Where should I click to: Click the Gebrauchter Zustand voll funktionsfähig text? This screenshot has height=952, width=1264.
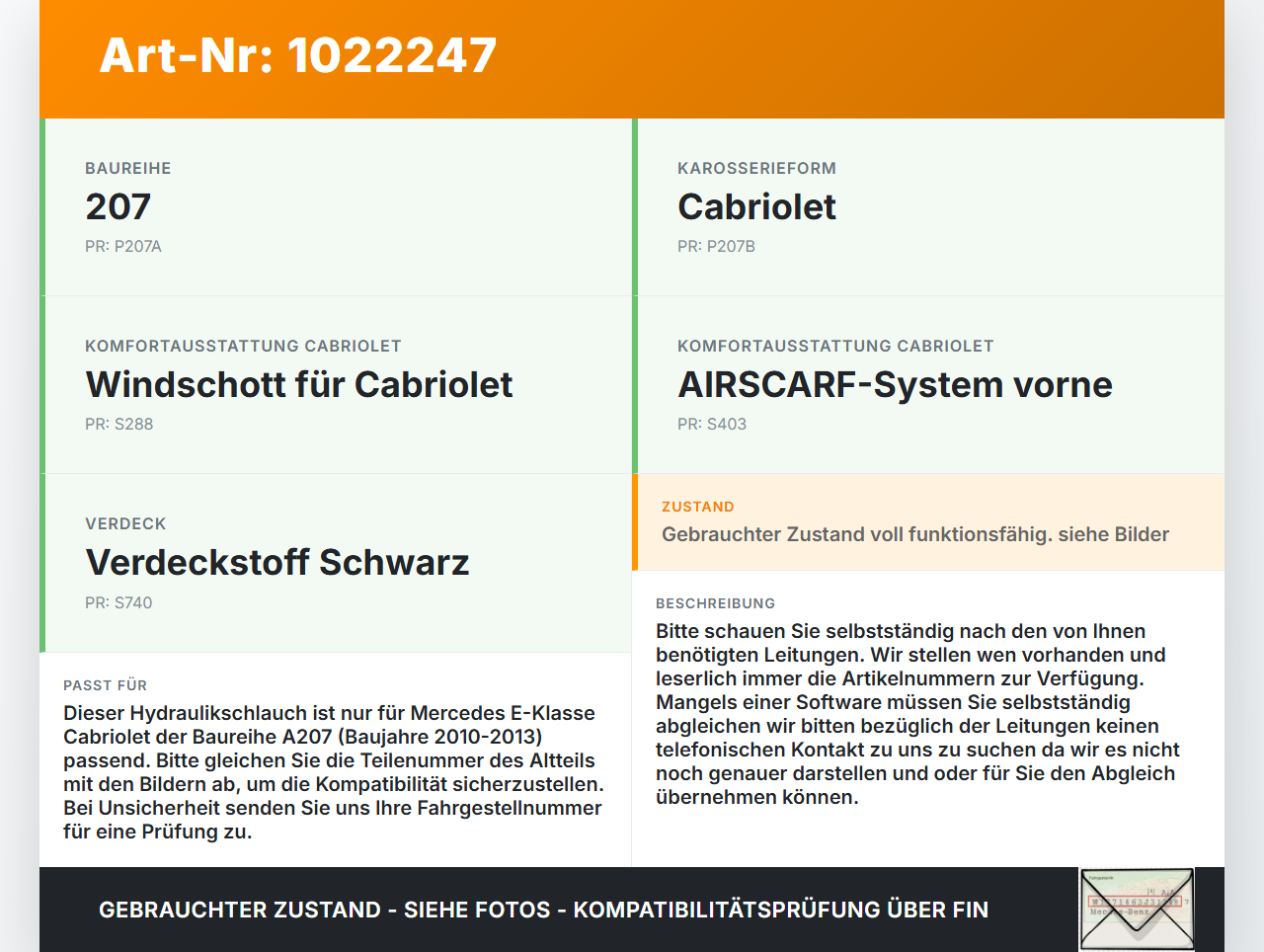pos(915,534)
